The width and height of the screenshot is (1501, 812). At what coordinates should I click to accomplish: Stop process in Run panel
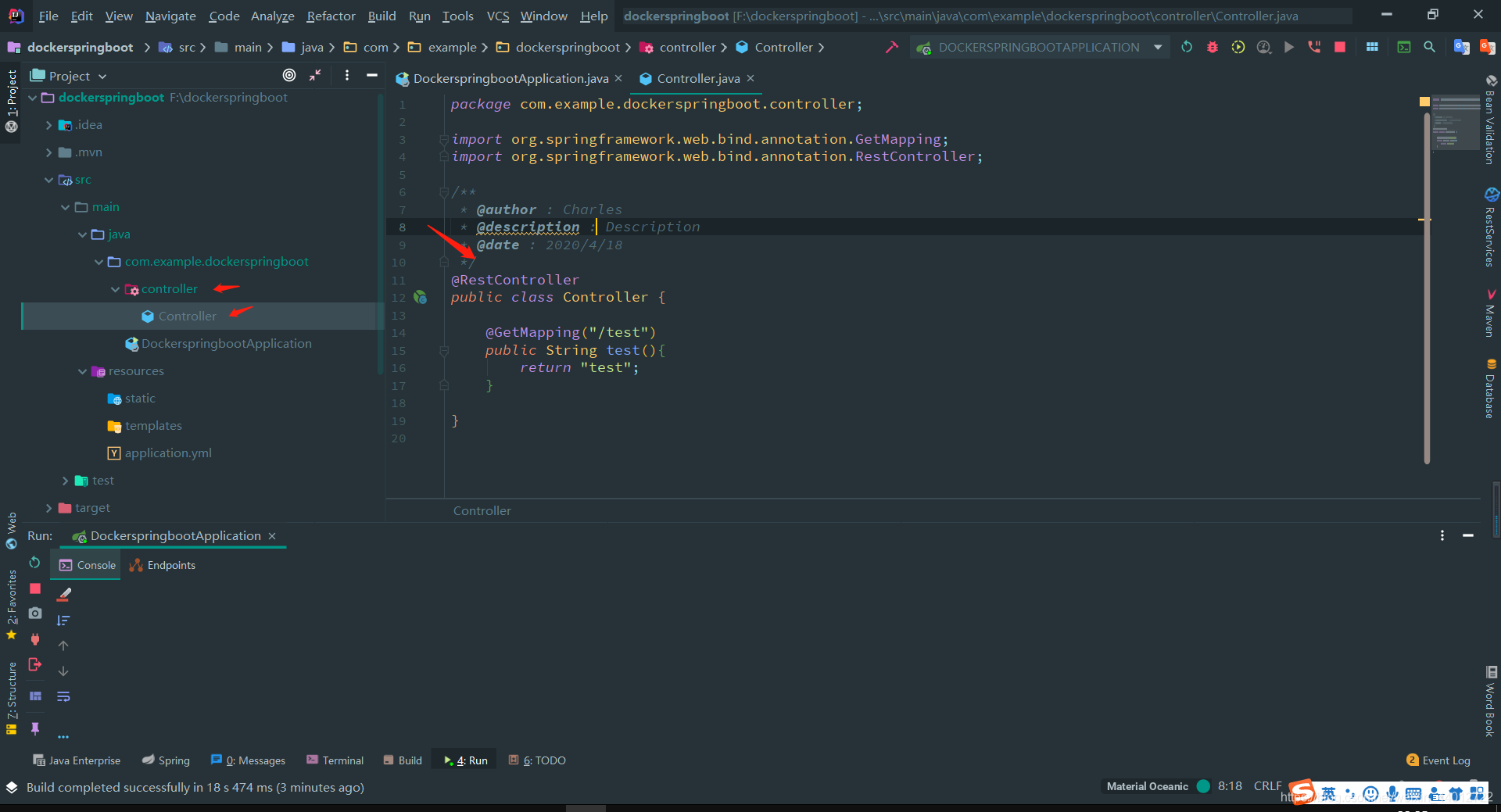(x=35, y=588)
